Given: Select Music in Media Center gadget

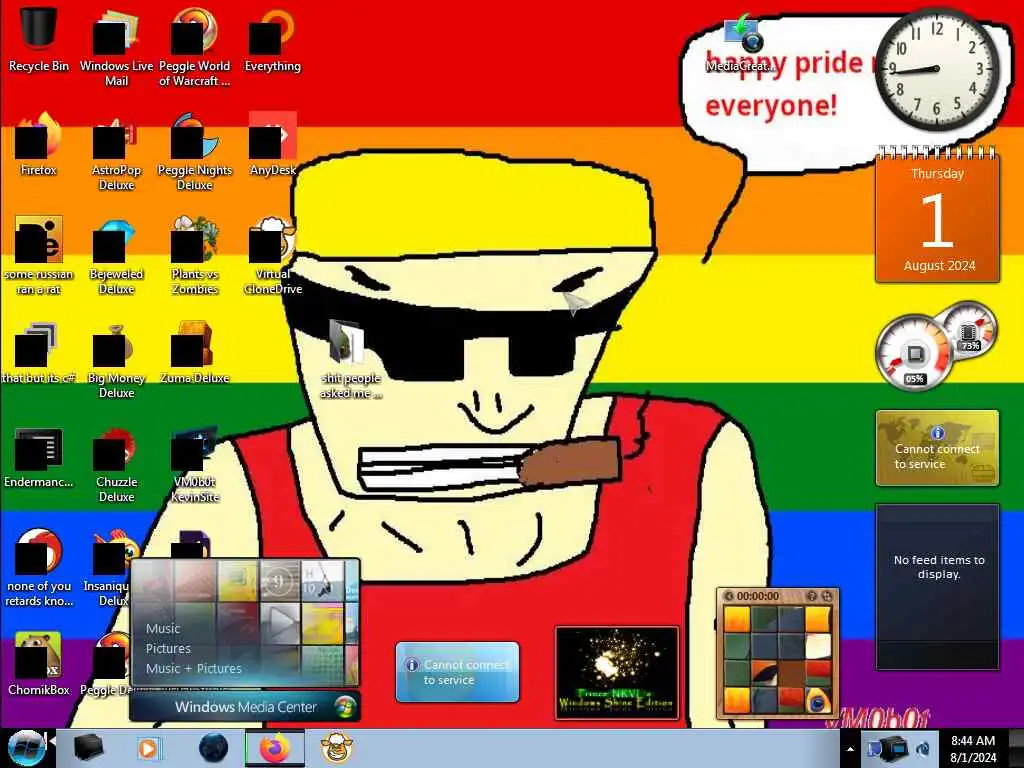Looking at the screenshot, I should point(163,628).
